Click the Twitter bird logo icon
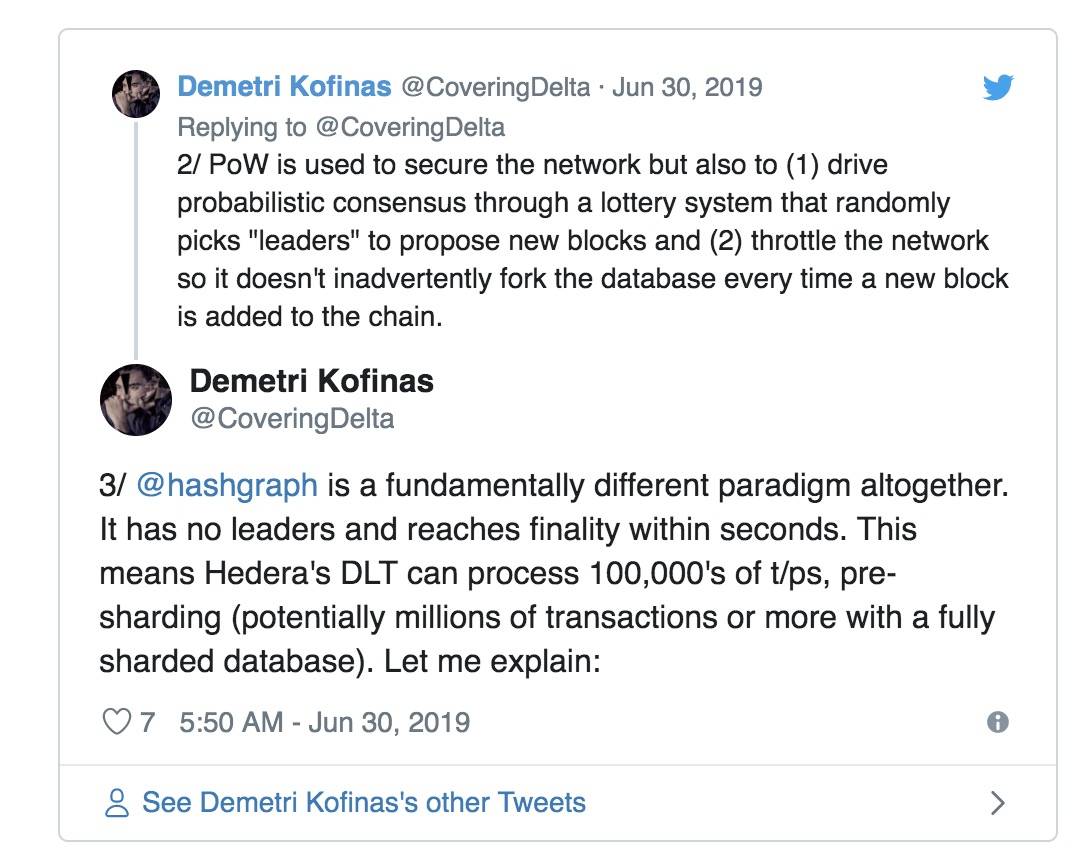The image size is (1072, 856). [997, 88]
